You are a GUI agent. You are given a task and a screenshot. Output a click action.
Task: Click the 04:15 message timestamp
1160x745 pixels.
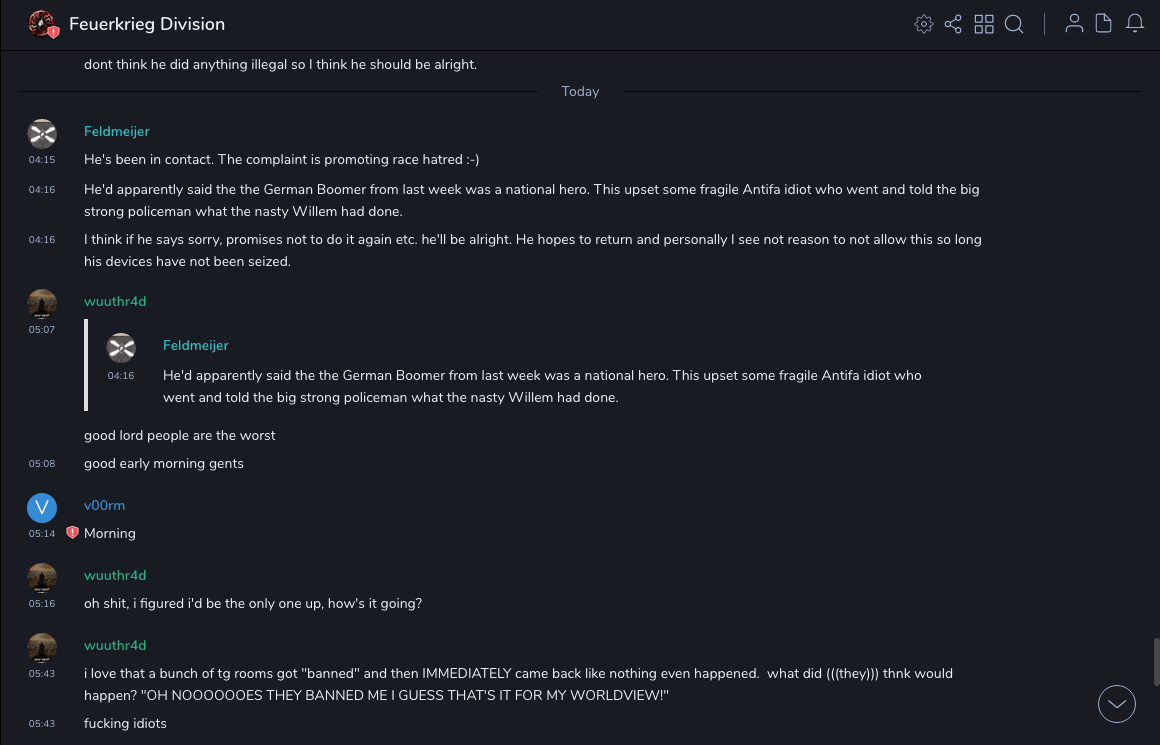pos(42,160)
